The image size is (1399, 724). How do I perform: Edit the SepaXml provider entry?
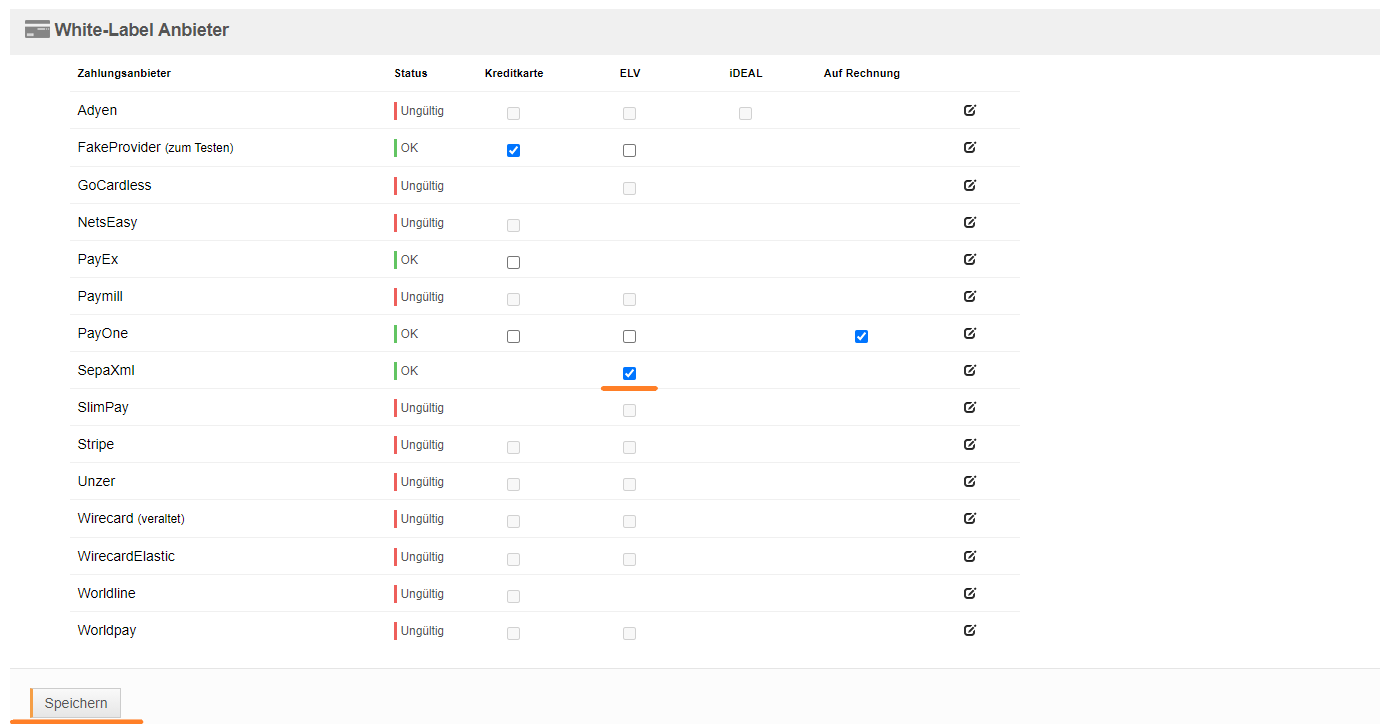(969, 370)
